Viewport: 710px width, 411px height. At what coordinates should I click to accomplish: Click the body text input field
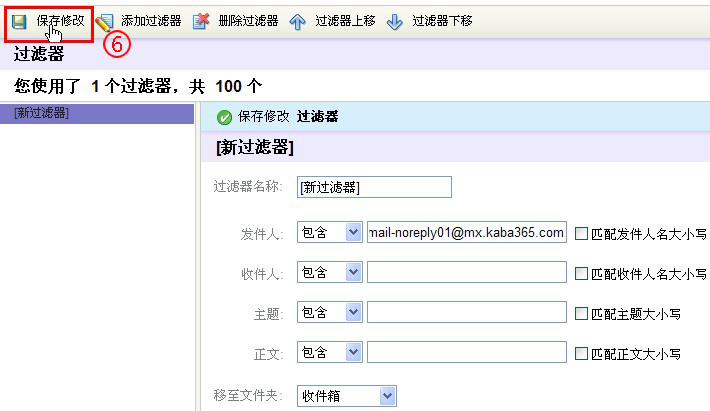[467, 353]
